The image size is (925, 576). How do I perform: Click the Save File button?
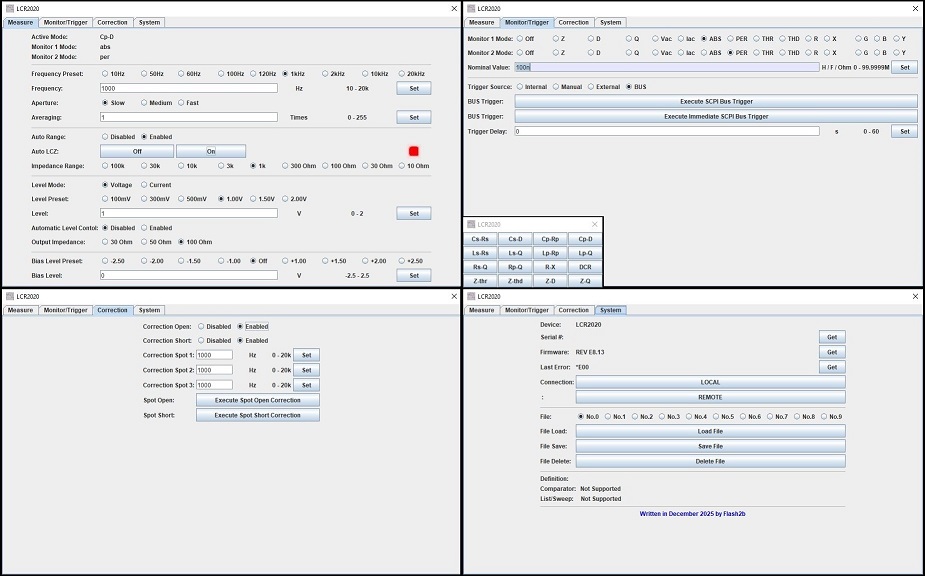point(710,447)
